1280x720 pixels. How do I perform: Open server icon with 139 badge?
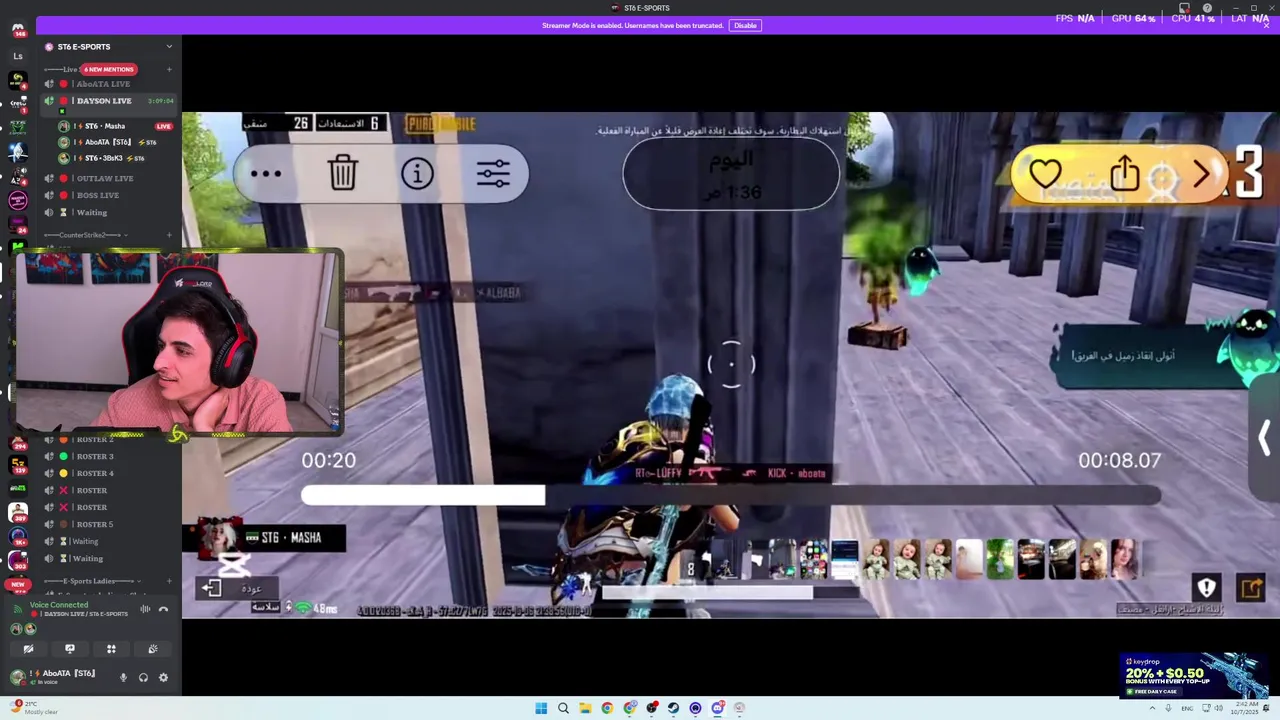[18, 465]
